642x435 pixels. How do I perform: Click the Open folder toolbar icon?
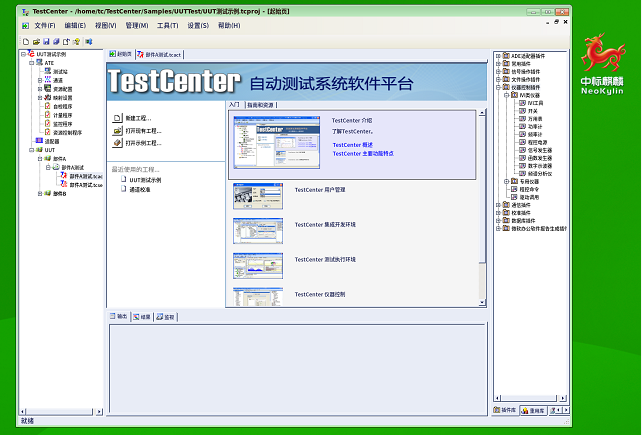click(x=35, y=41)
